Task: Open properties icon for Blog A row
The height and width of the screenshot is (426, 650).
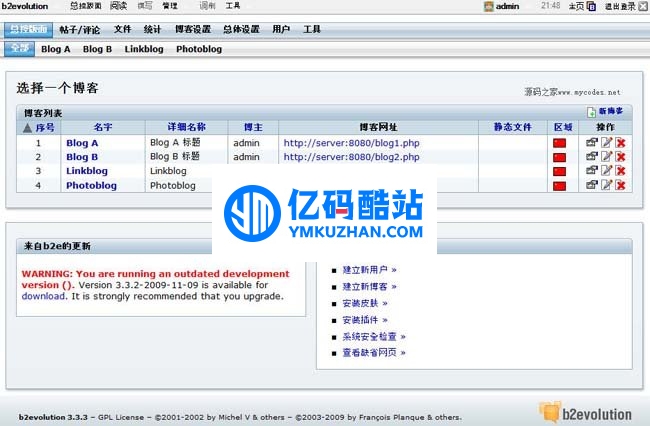Action: pos(592,143)
